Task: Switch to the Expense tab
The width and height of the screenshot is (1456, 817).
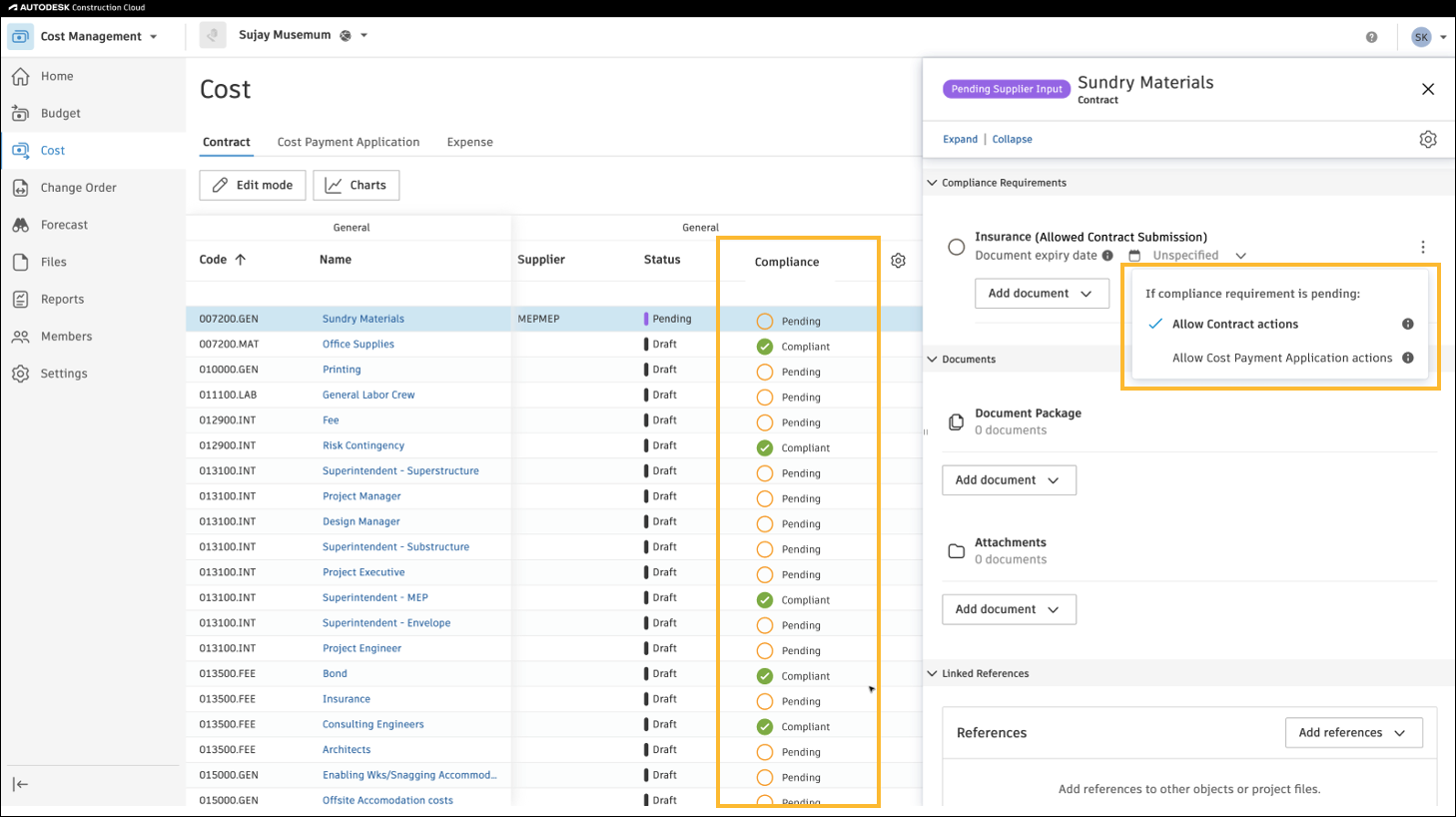Action: click(469, 142)
